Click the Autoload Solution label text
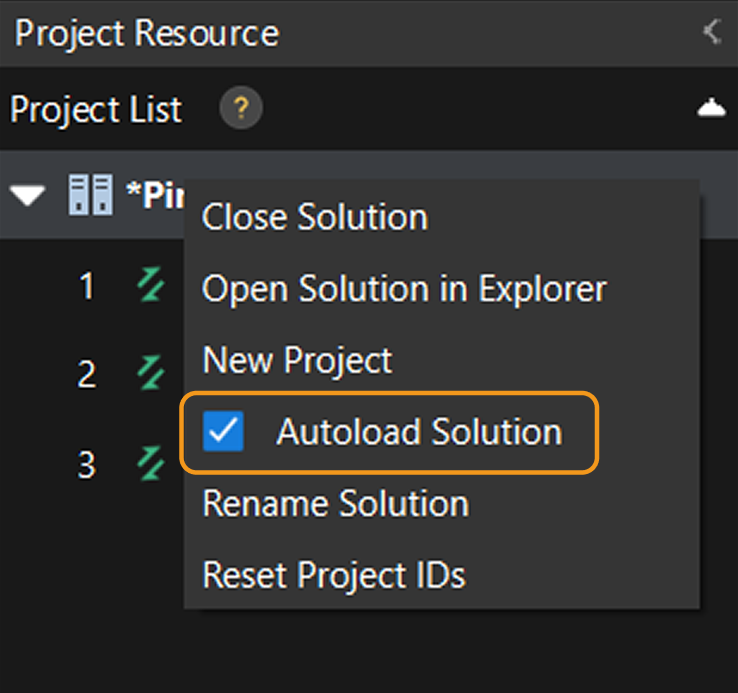 (419, 432)
